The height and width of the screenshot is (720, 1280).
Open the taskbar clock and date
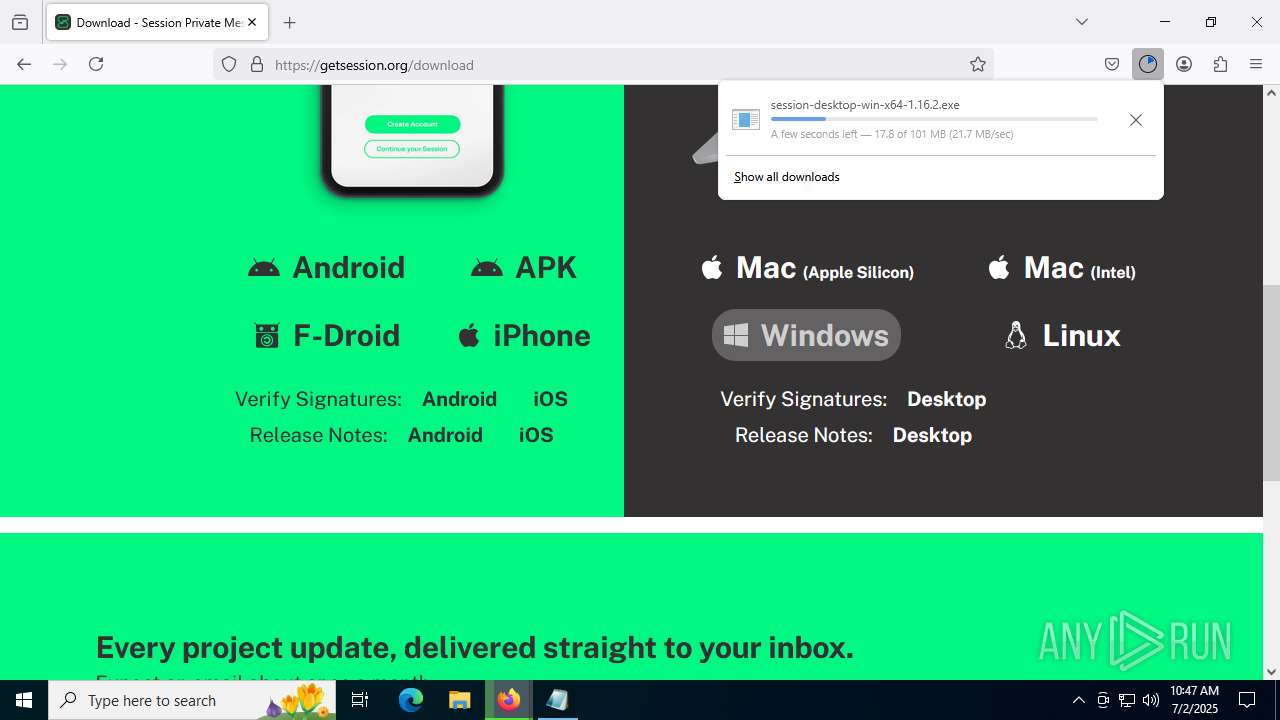[x=1194, y=700]
